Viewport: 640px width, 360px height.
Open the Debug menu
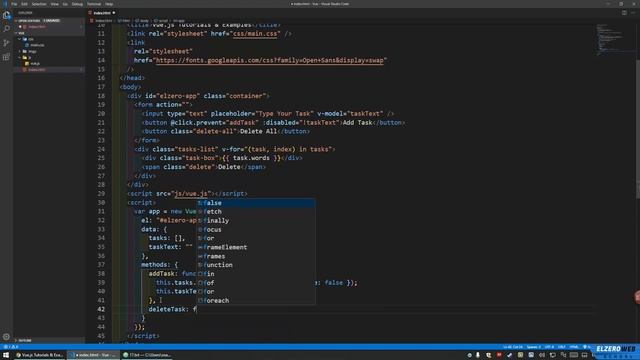(x=77, y=4)
